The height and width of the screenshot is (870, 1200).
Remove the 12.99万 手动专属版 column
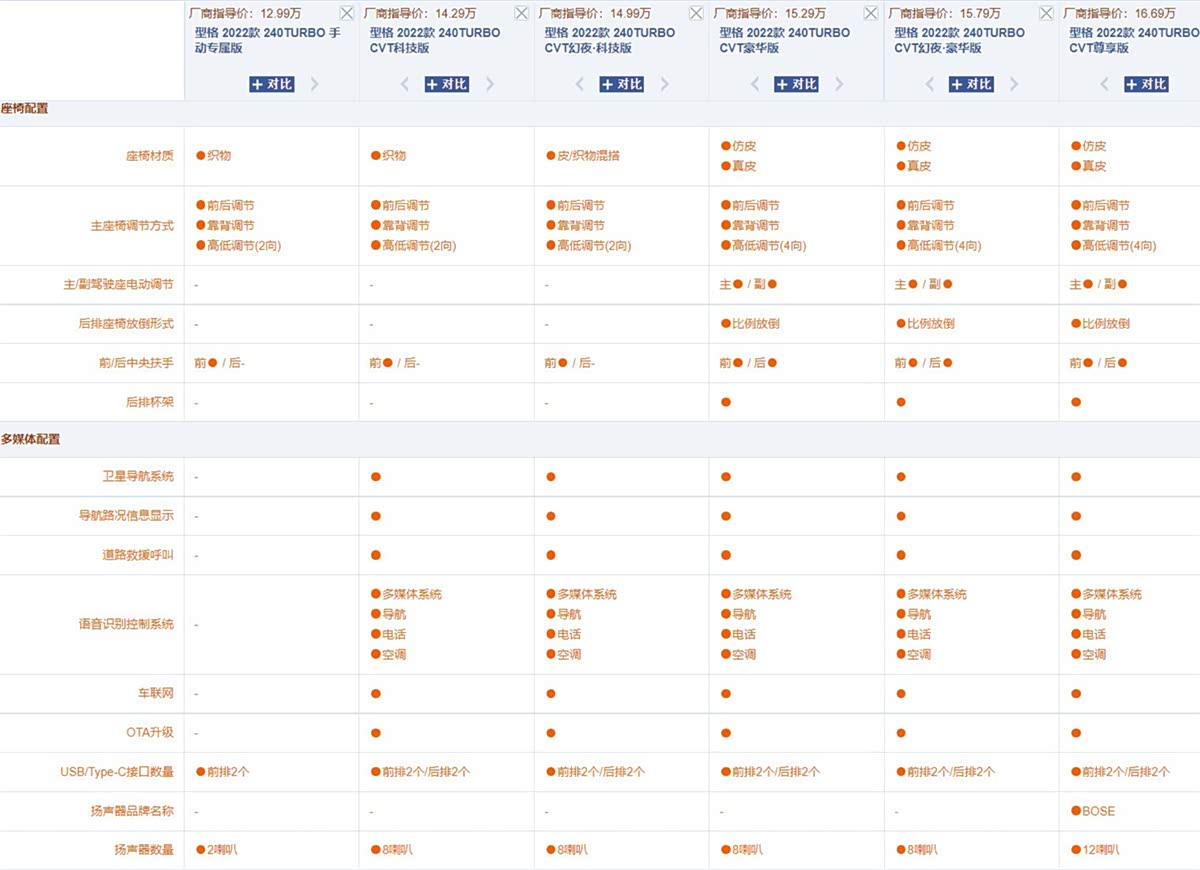click(x=346, y=13)
